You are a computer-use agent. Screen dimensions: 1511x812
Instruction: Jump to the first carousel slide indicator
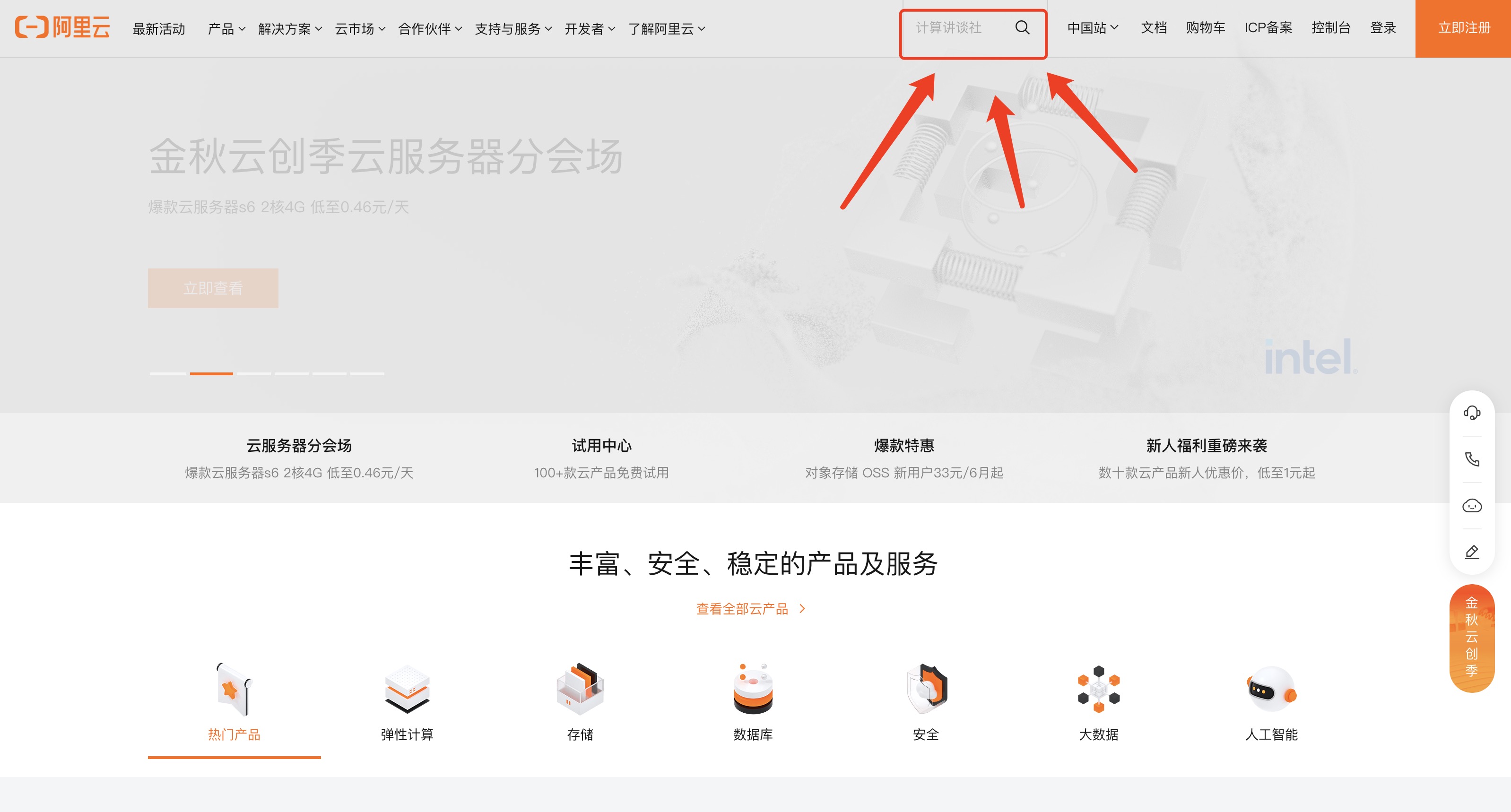pyautogui.click(x=168, y=373)
